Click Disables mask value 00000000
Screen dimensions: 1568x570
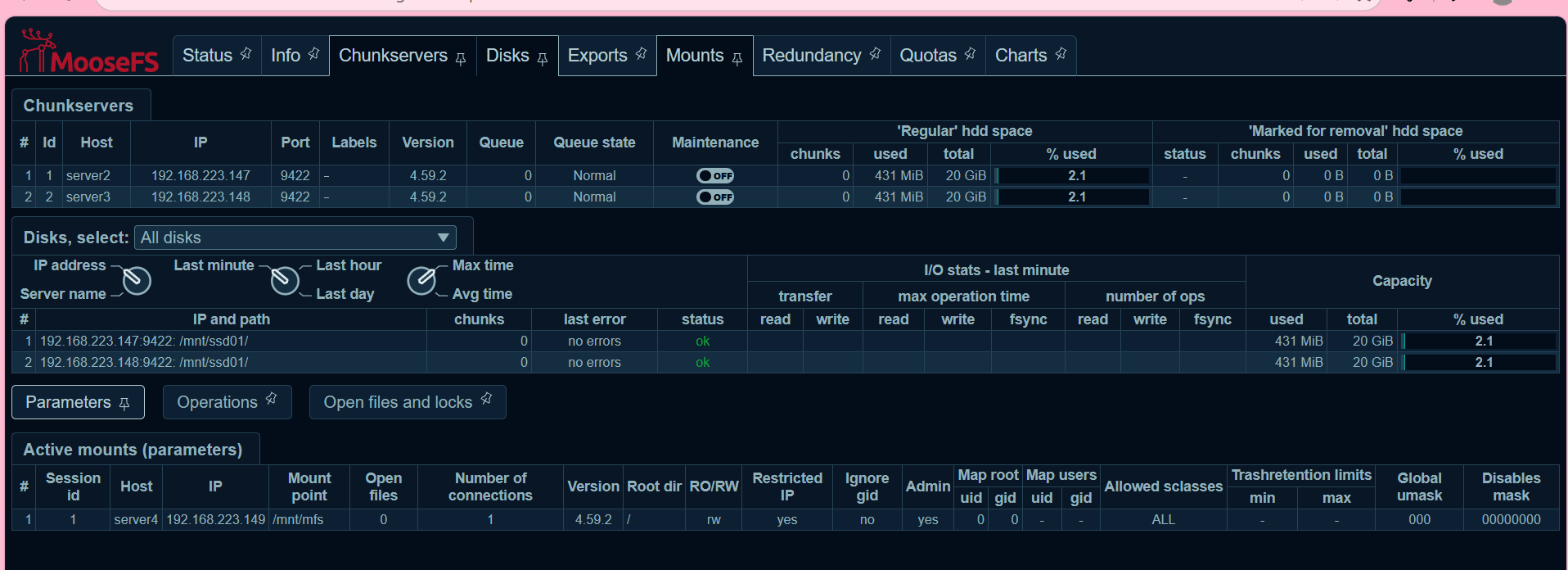coord(1511,520)
